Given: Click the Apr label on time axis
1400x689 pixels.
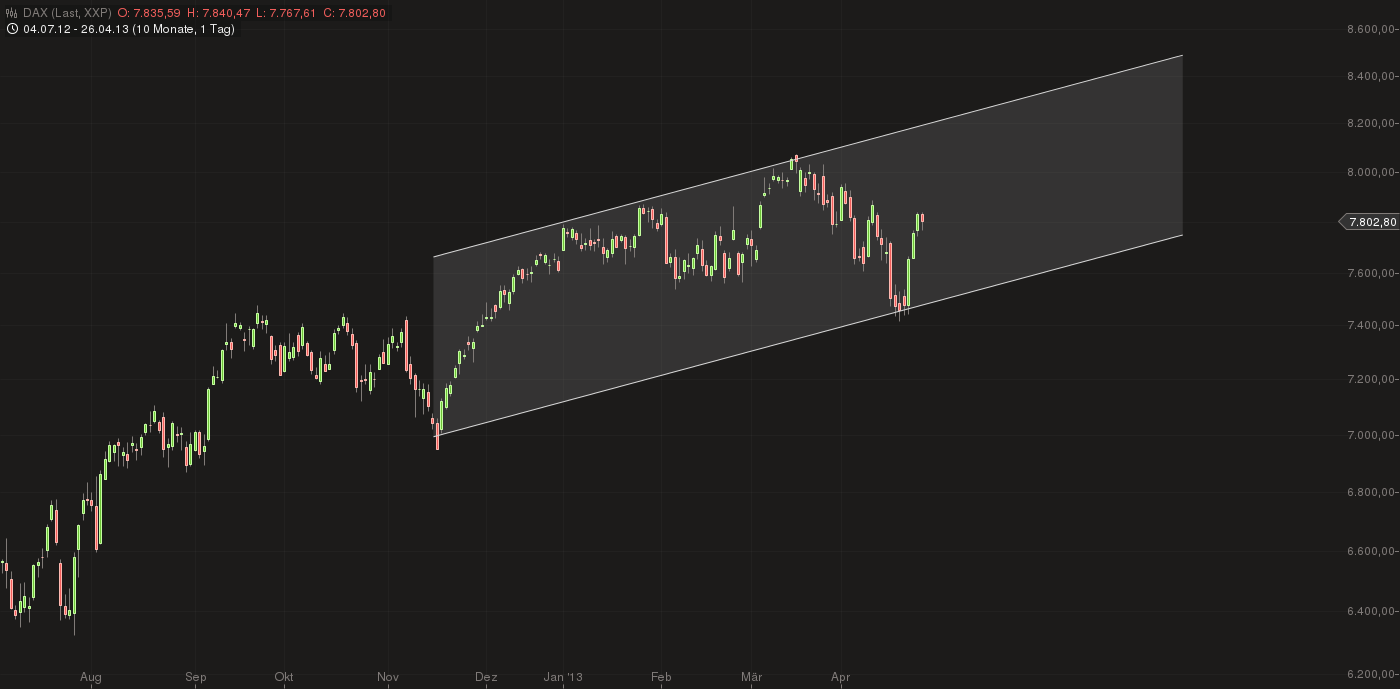Looking at the screenshot, I should pyautogui.click(x=841, y=677).
